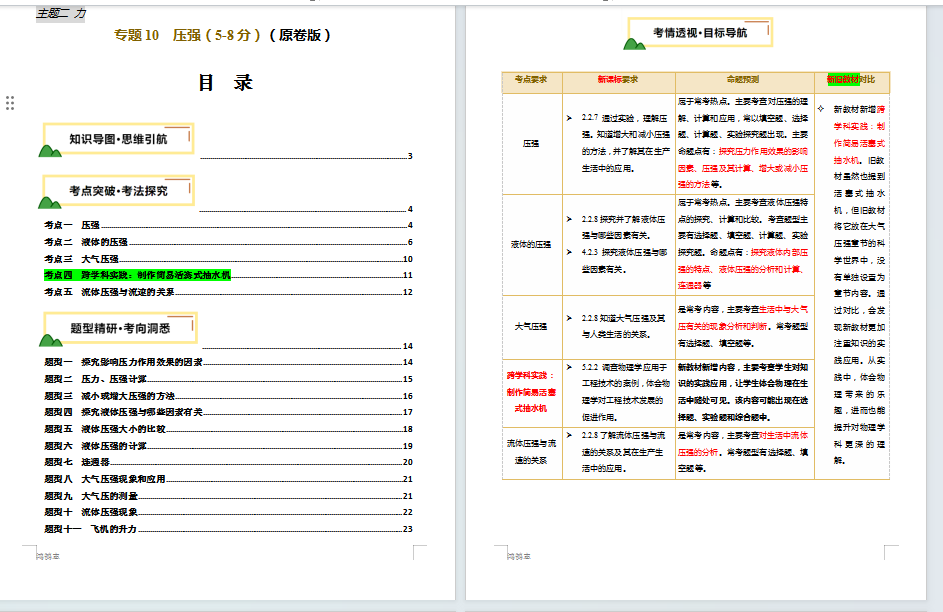Select the 考点突破·考法探究 section banner
943x612 pixels.
click(x=118, y=191)
